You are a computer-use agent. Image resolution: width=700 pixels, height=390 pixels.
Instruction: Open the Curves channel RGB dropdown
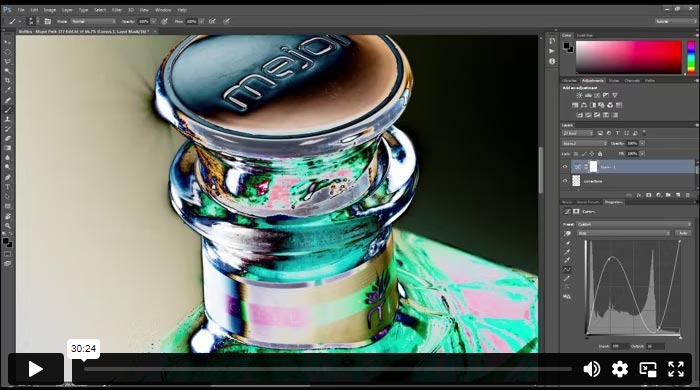click(x=624, y=233)
